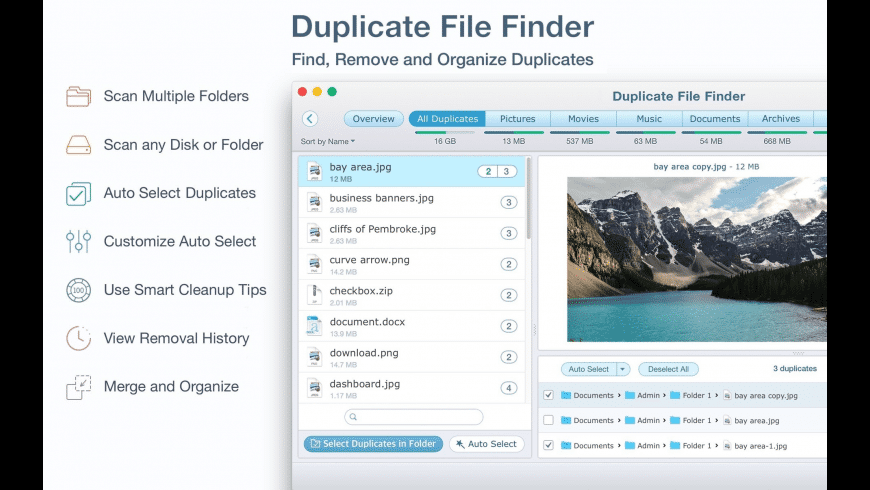870x490 pixels.
Task: Click file icon of business banners.jpg
Action: (x=315, y=203)
